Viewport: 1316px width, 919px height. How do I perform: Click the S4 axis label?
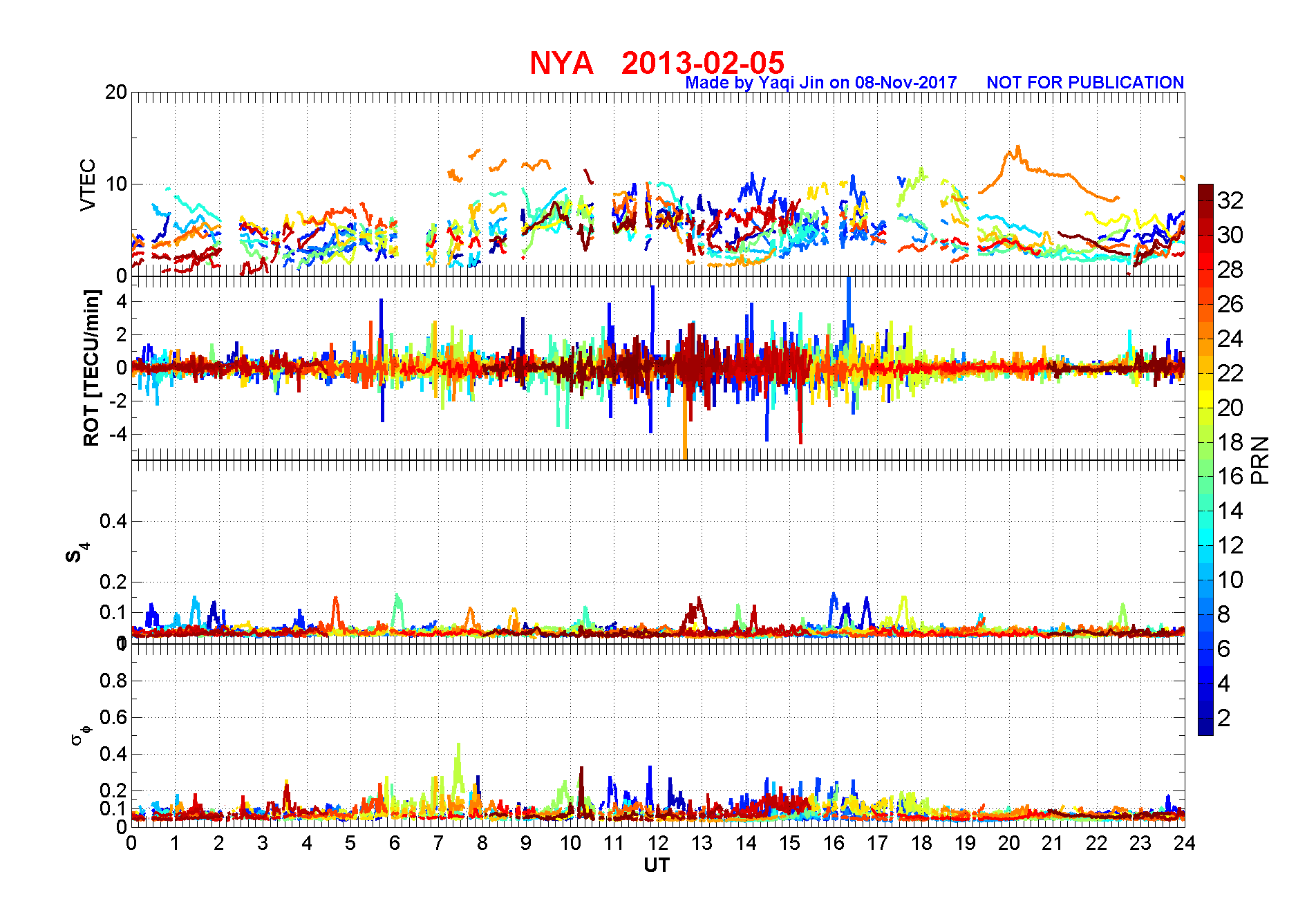[77, 553]
